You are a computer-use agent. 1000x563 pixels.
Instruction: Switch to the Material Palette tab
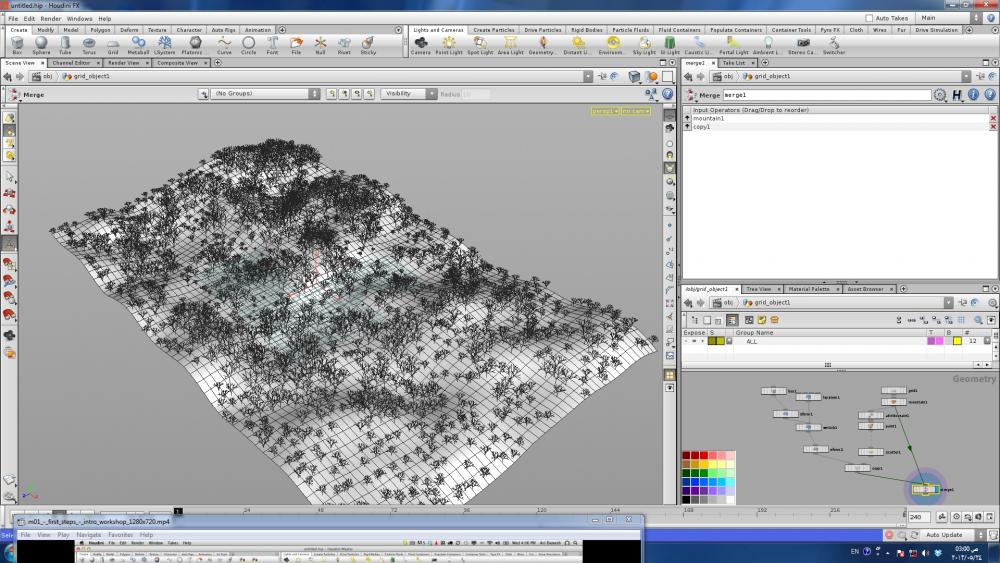[810, 289]
